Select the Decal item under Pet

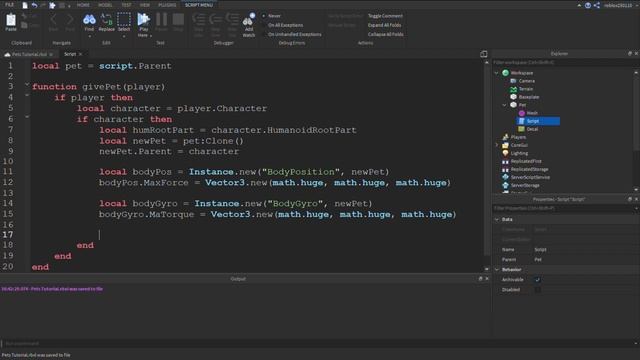coord(532,129)
